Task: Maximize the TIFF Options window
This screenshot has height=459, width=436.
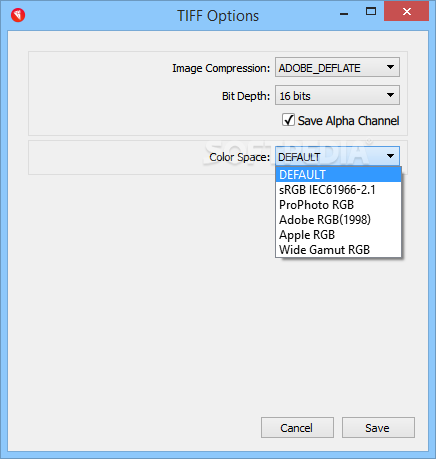Action: [x=371, y=12]
